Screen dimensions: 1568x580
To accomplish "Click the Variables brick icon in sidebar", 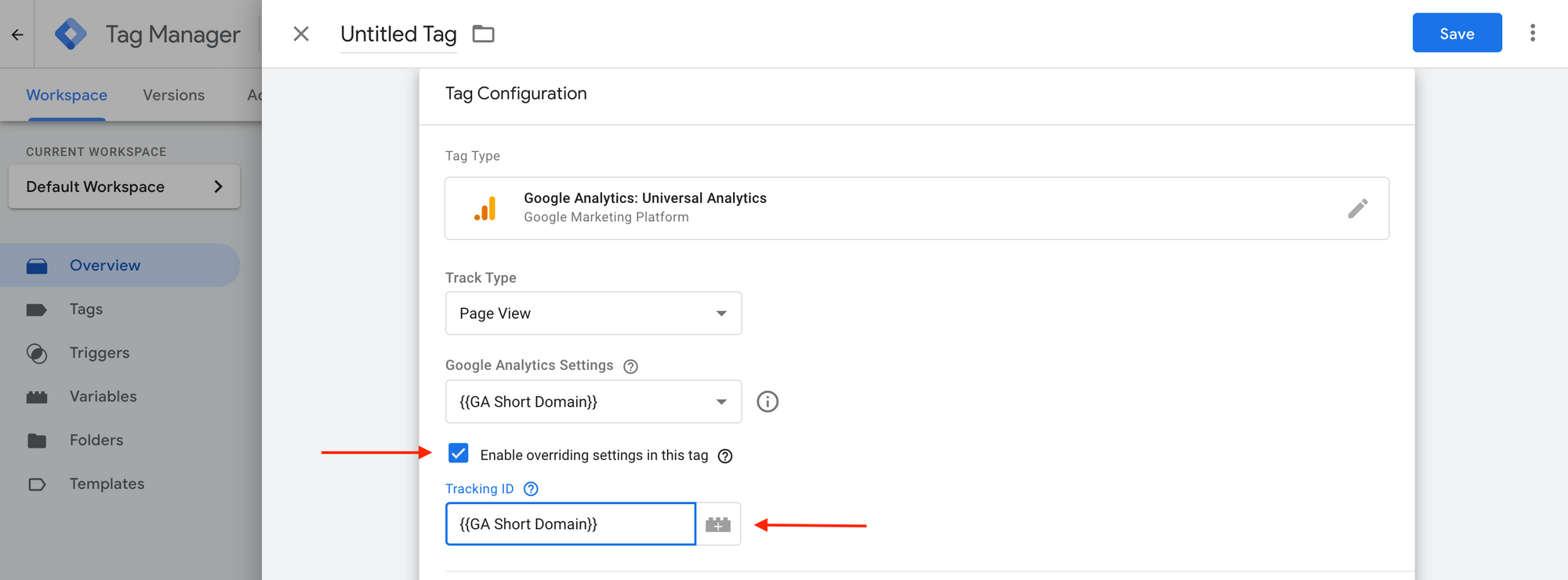I will pos(37,397).
